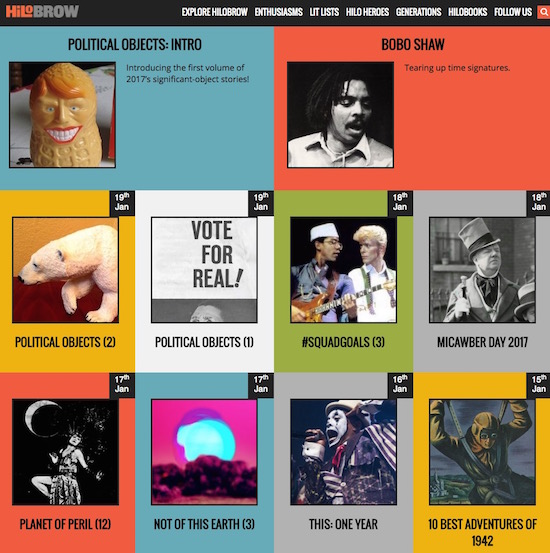This screenshot has height=553, width=550.
Task: Open the Bobo Shaw headline link
Action: [x=413, y=44]
